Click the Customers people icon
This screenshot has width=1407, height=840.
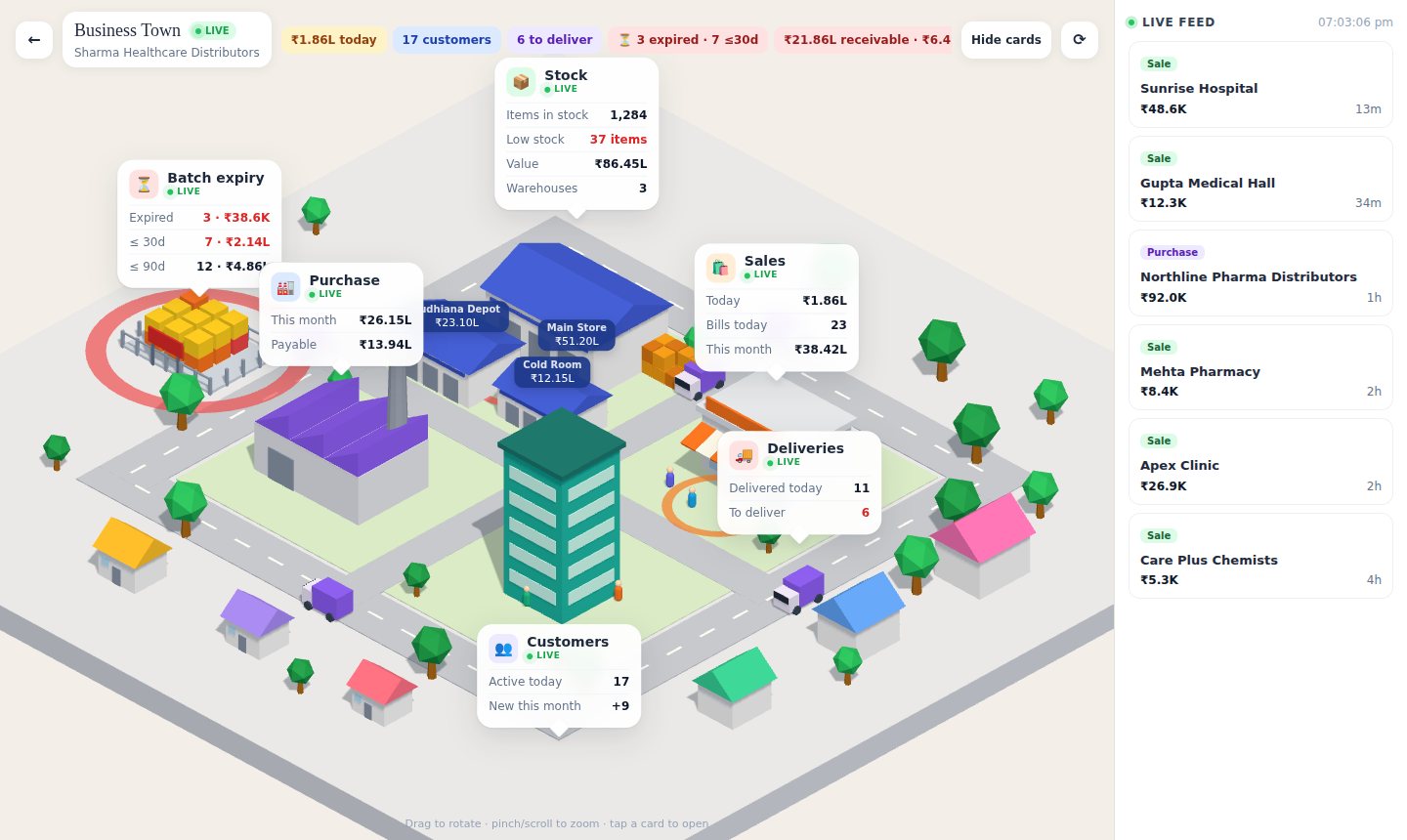pos(503,648)
